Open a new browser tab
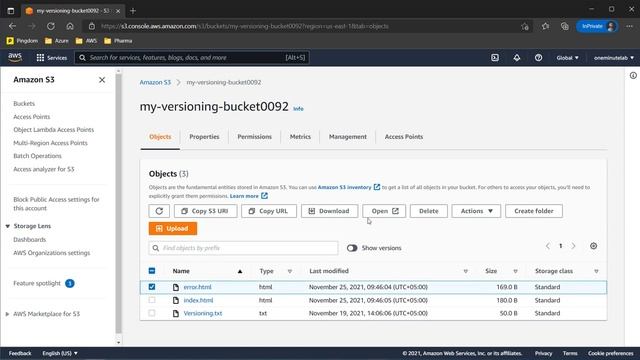Screen dimensions: 640x360 (133, 11)
